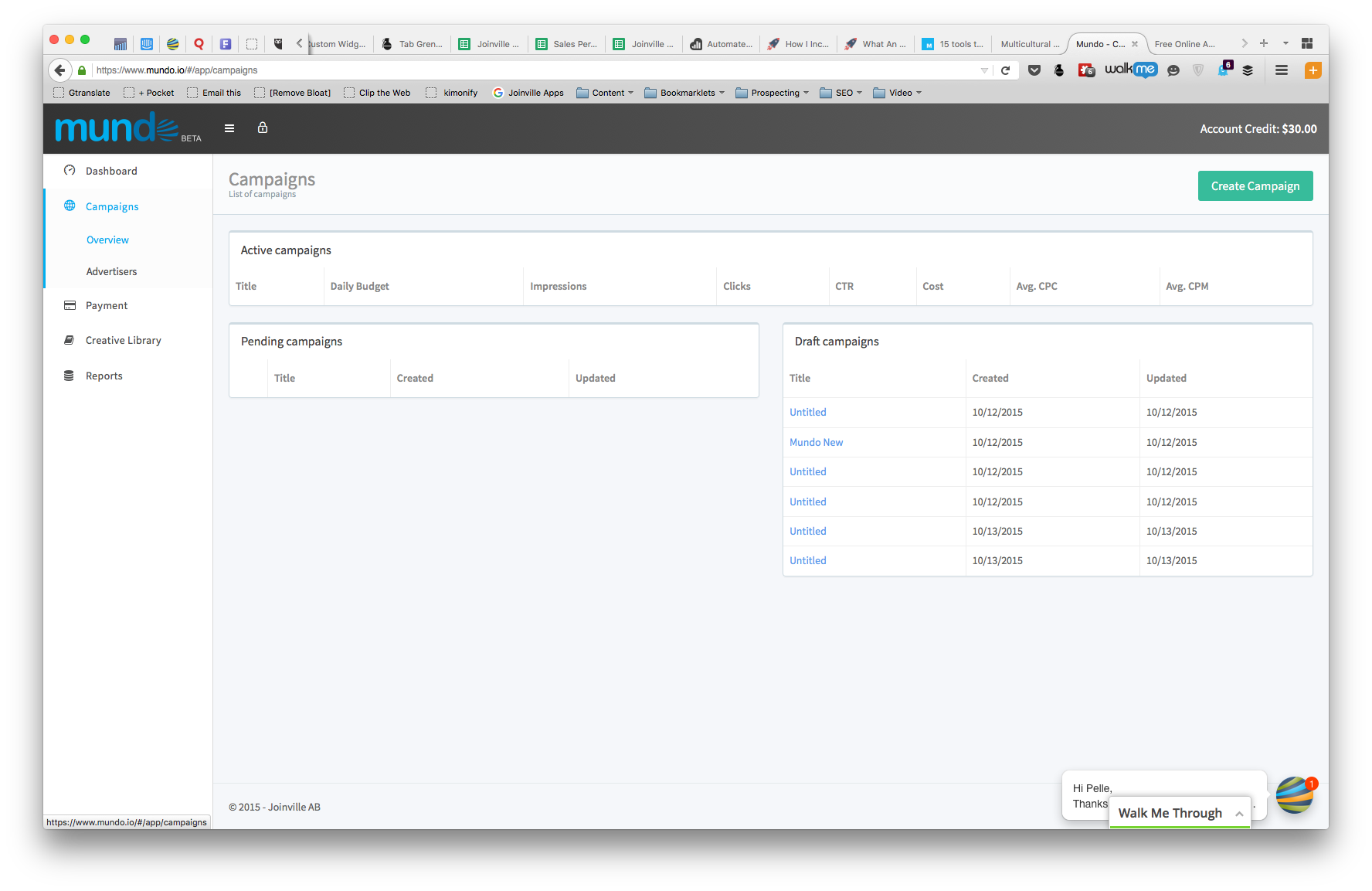Click the Joinville Apps bookmark

(x=528, y=93)
